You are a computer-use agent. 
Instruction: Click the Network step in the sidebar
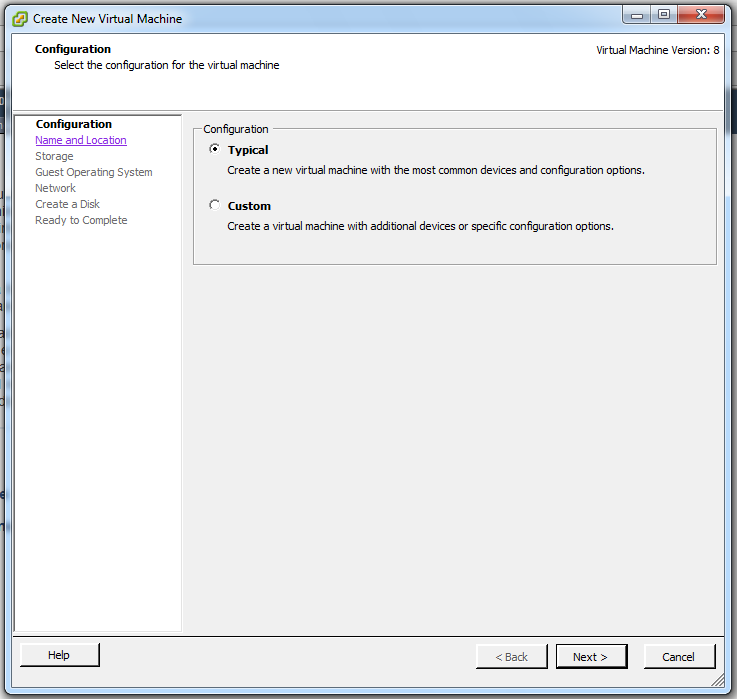coord(55,188)
